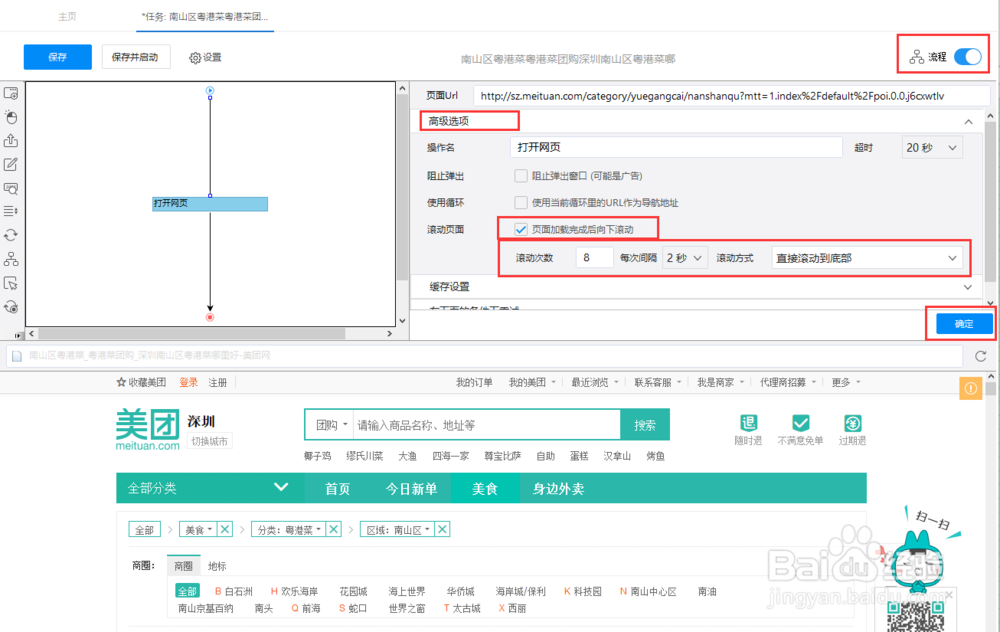Click the meituan.com logo
Image resolution: width=1000 pixels, height=632 pixels.
pos(148,430)
